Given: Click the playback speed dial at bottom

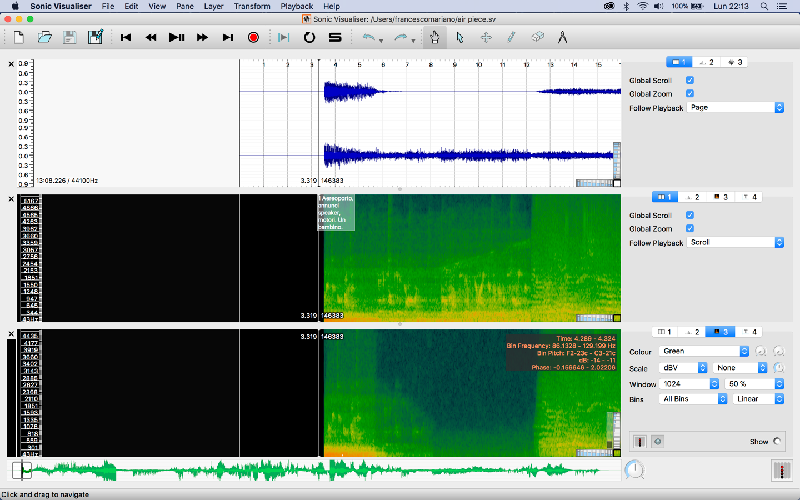Looking at the screenshot, I should 634,469.
